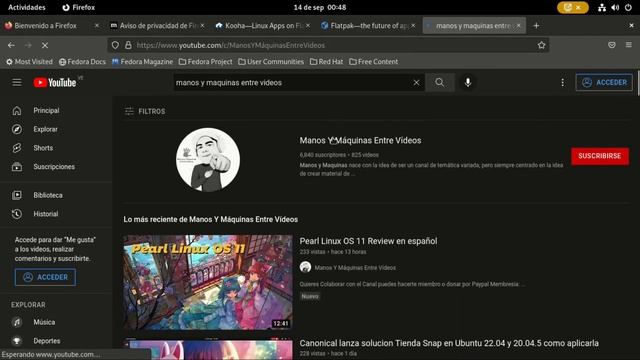This screenshot has width=640, height=360.
Task: Open the Pocket save icon
Action: pos(611,45)
